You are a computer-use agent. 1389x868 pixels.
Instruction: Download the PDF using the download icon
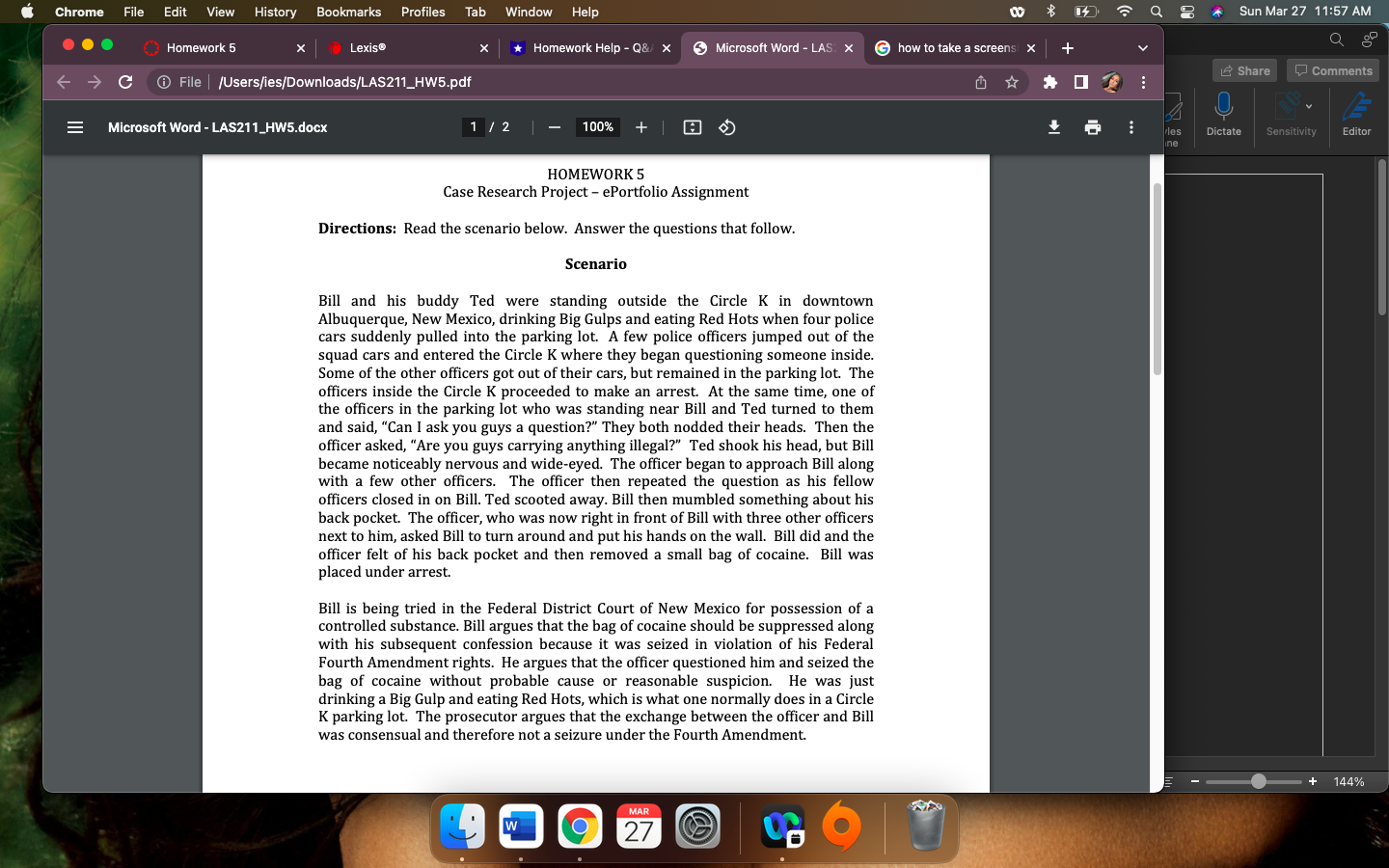click(x=1054, y=126)
